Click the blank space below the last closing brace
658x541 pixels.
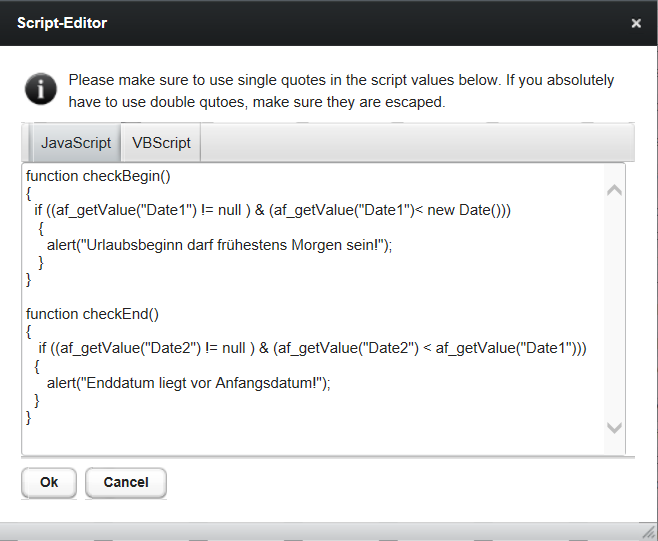click(313, 440)
